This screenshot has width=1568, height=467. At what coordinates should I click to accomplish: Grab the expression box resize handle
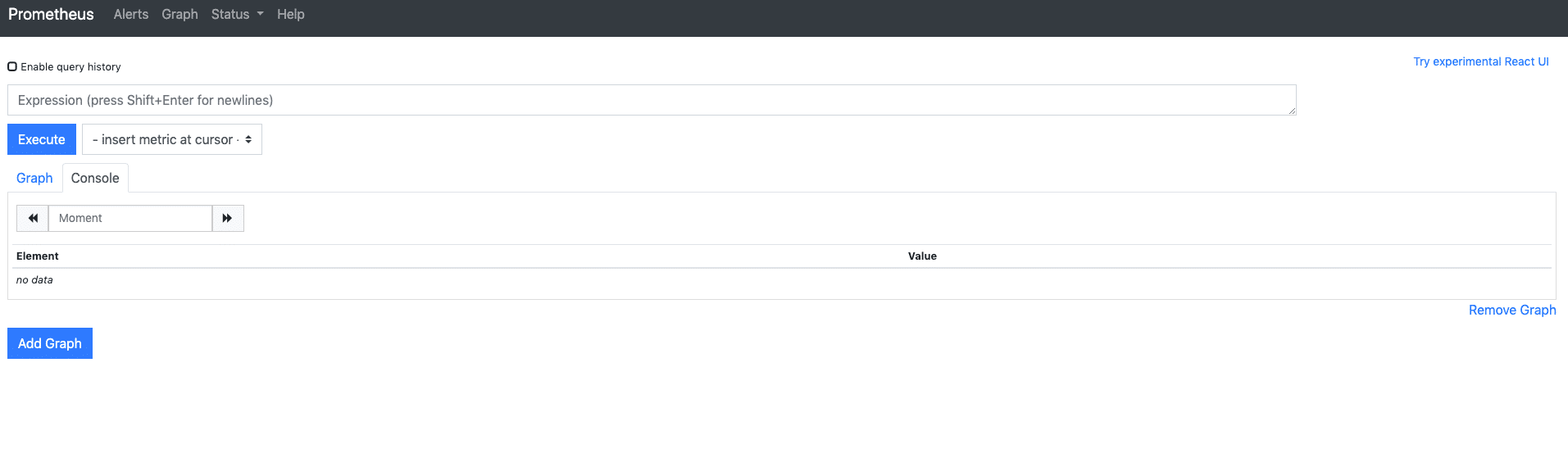point(1292,111)
